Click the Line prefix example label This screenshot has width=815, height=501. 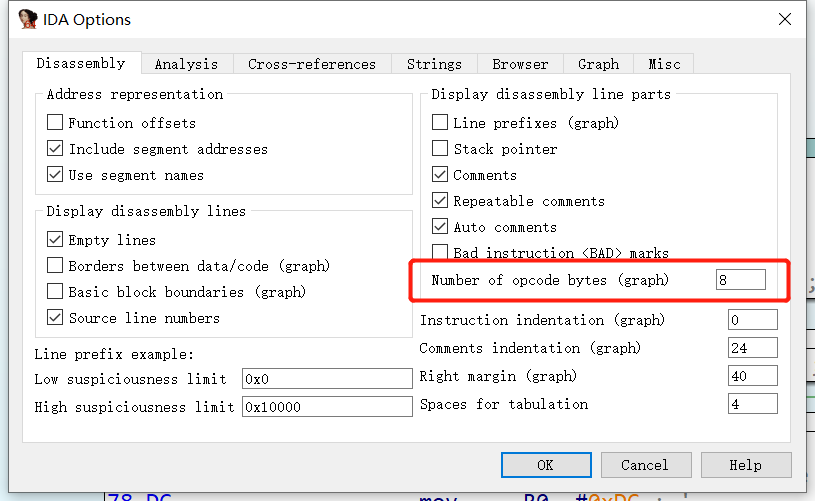(x=114, y=354)
